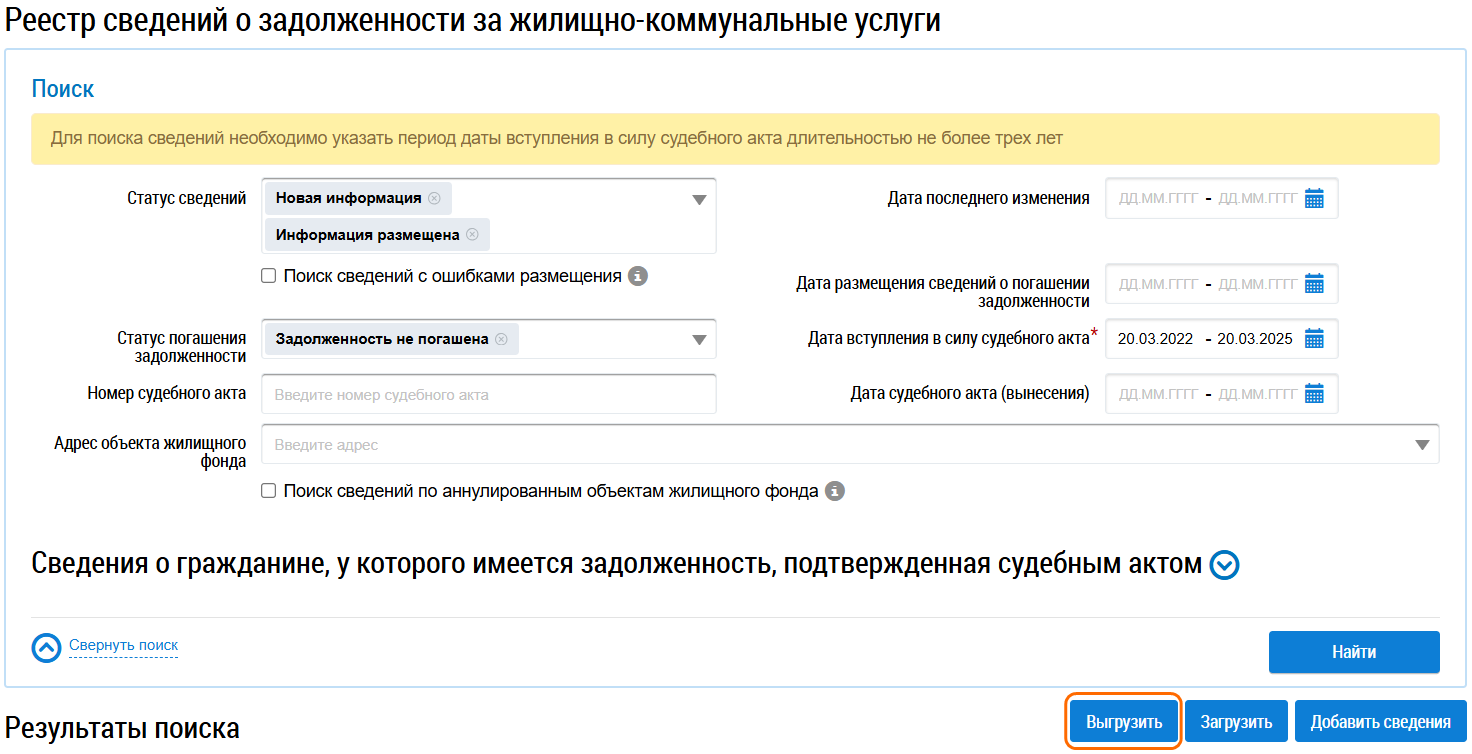Open the Статус сведений dropdown
Viewport: 1472px width, 754px height.
pos(700,200)
